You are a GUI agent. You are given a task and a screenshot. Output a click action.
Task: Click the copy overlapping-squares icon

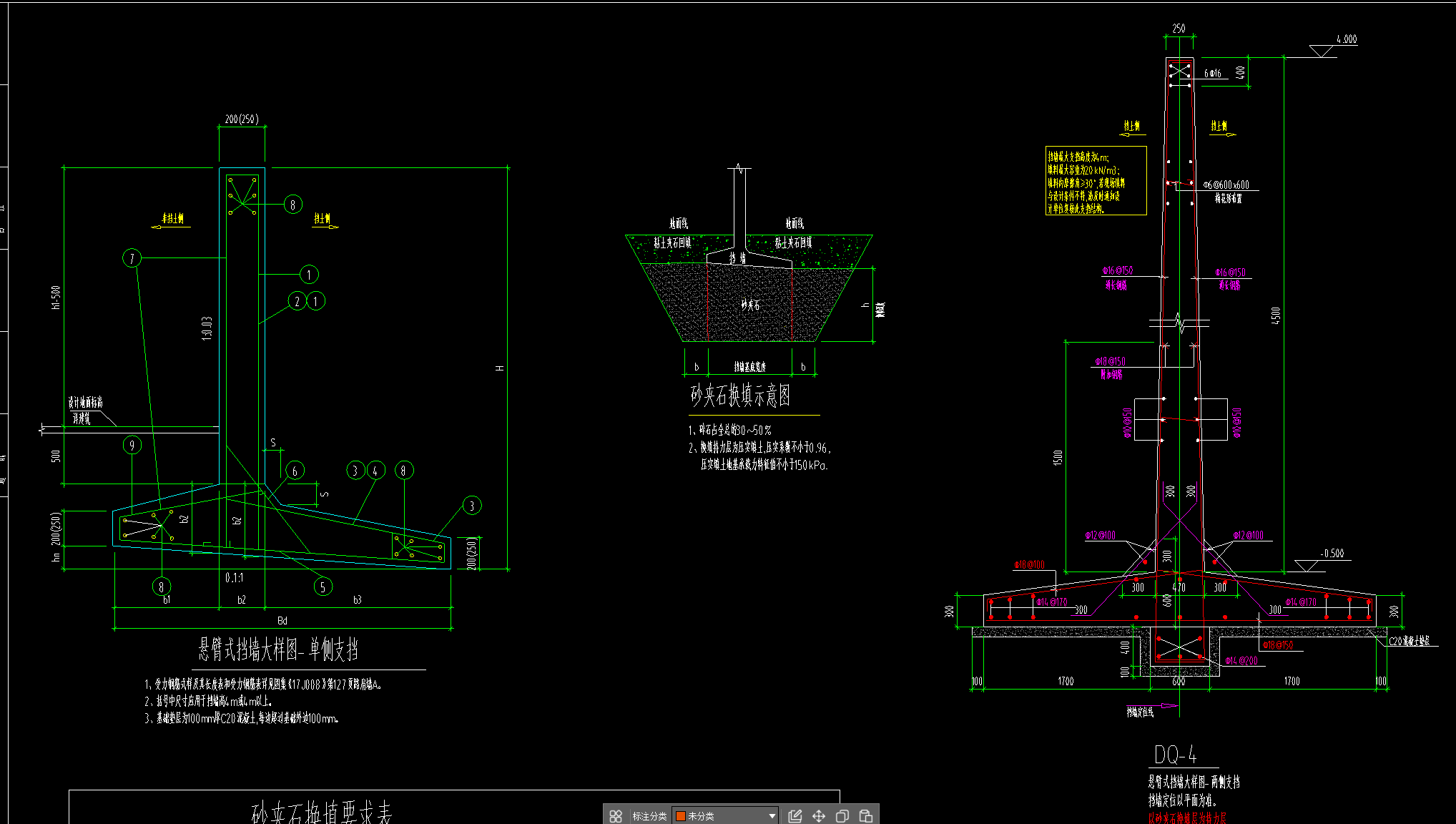[842, 816]
